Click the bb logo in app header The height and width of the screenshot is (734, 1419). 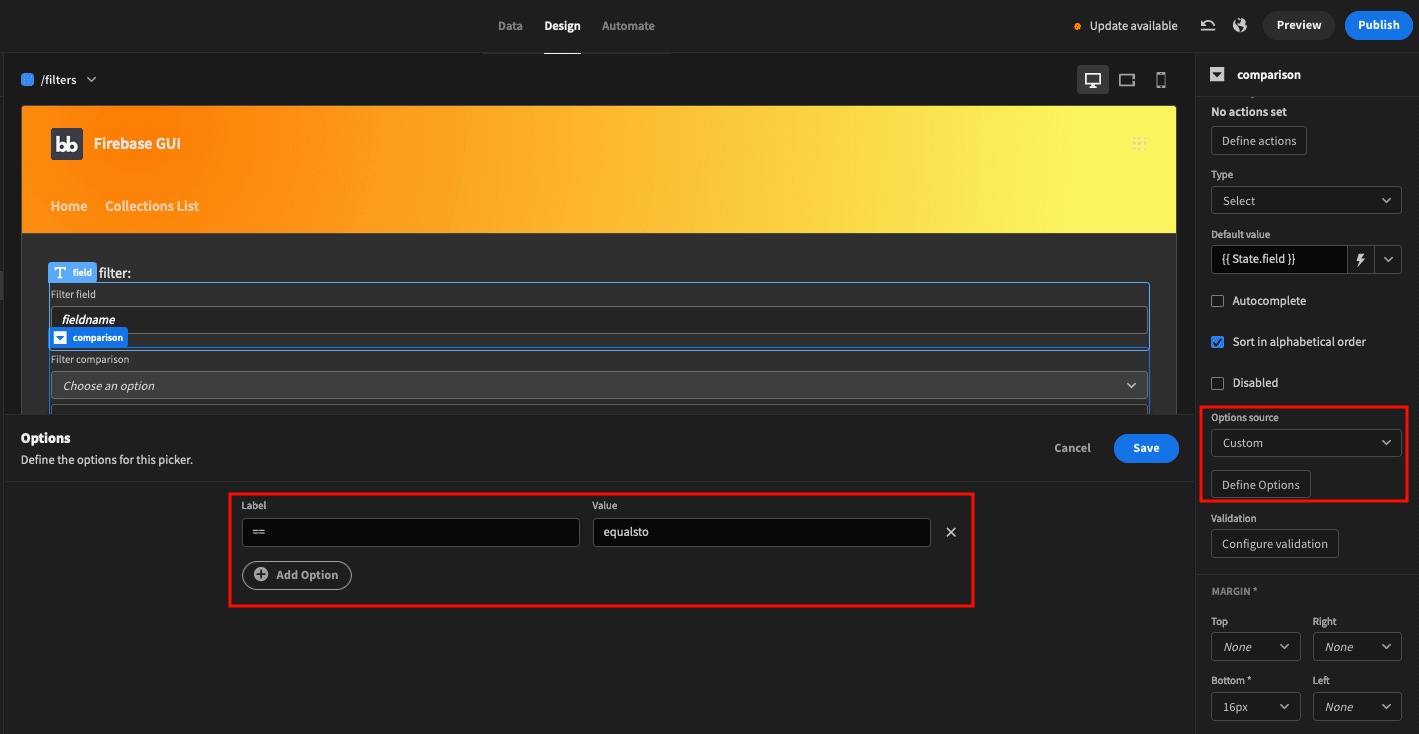pyautogui.click(x=67, y=144)
